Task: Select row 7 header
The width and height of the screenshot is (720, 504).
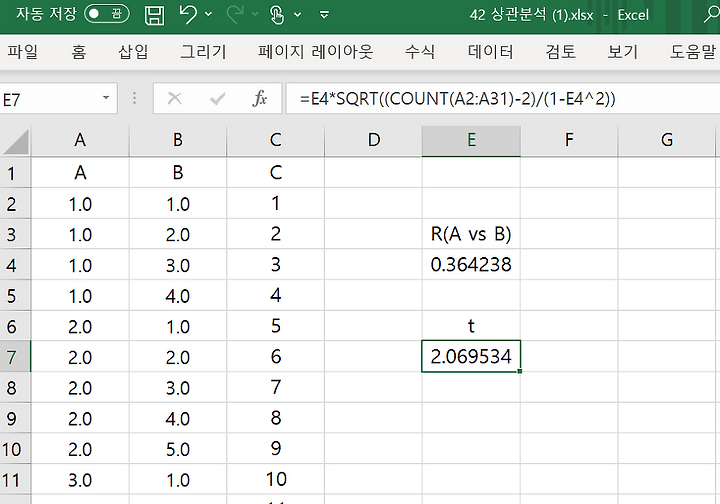Action: point(15,357)
